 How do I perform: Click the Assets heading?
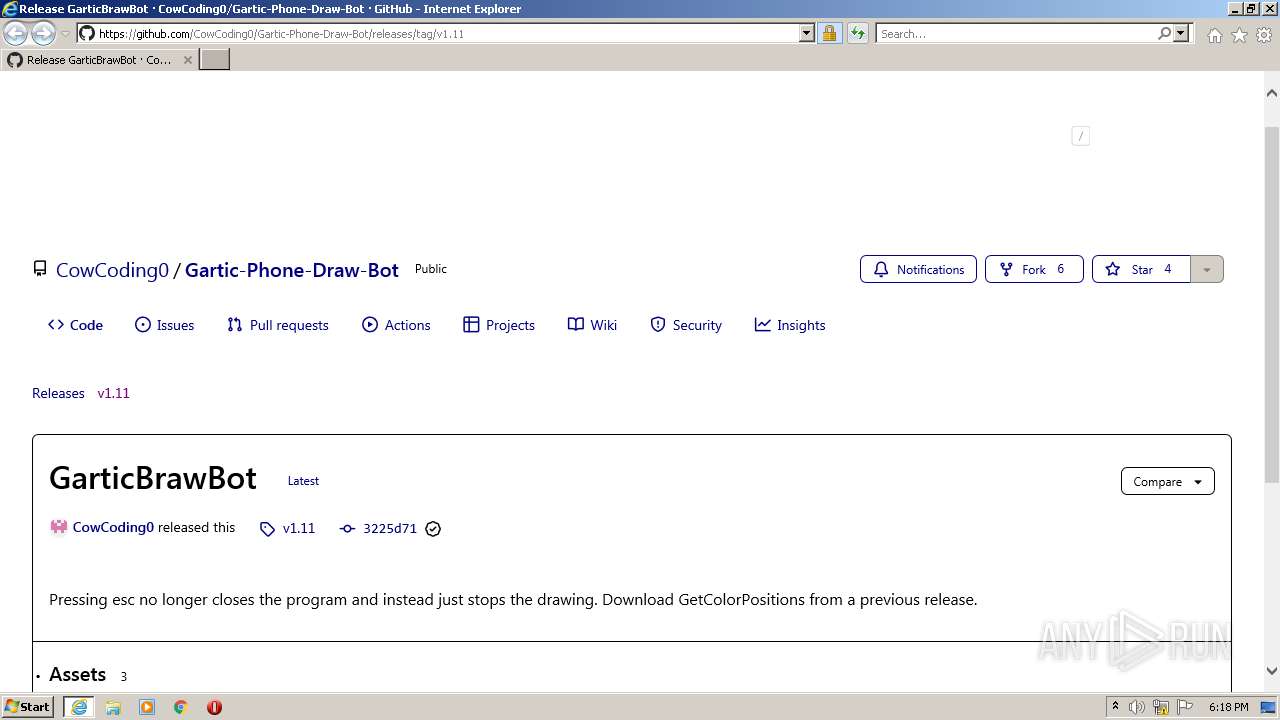pyautogui.click(x=77, y=675)
